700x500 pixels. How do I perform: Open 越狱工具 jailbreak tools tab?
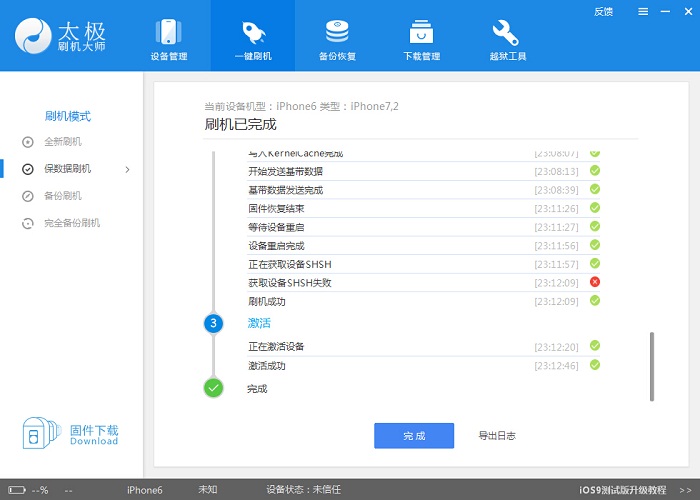coord(508,39)
